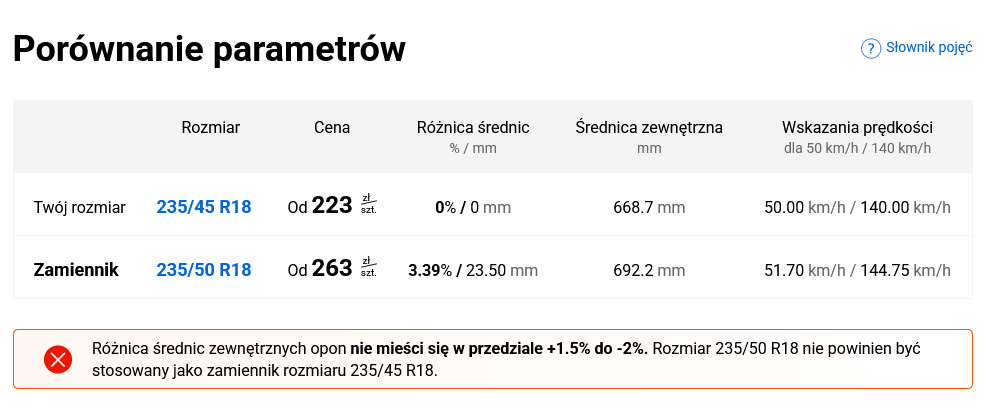Click the price Od 223 value
Viewport: 994px width, 411px height.
(320, 206)
